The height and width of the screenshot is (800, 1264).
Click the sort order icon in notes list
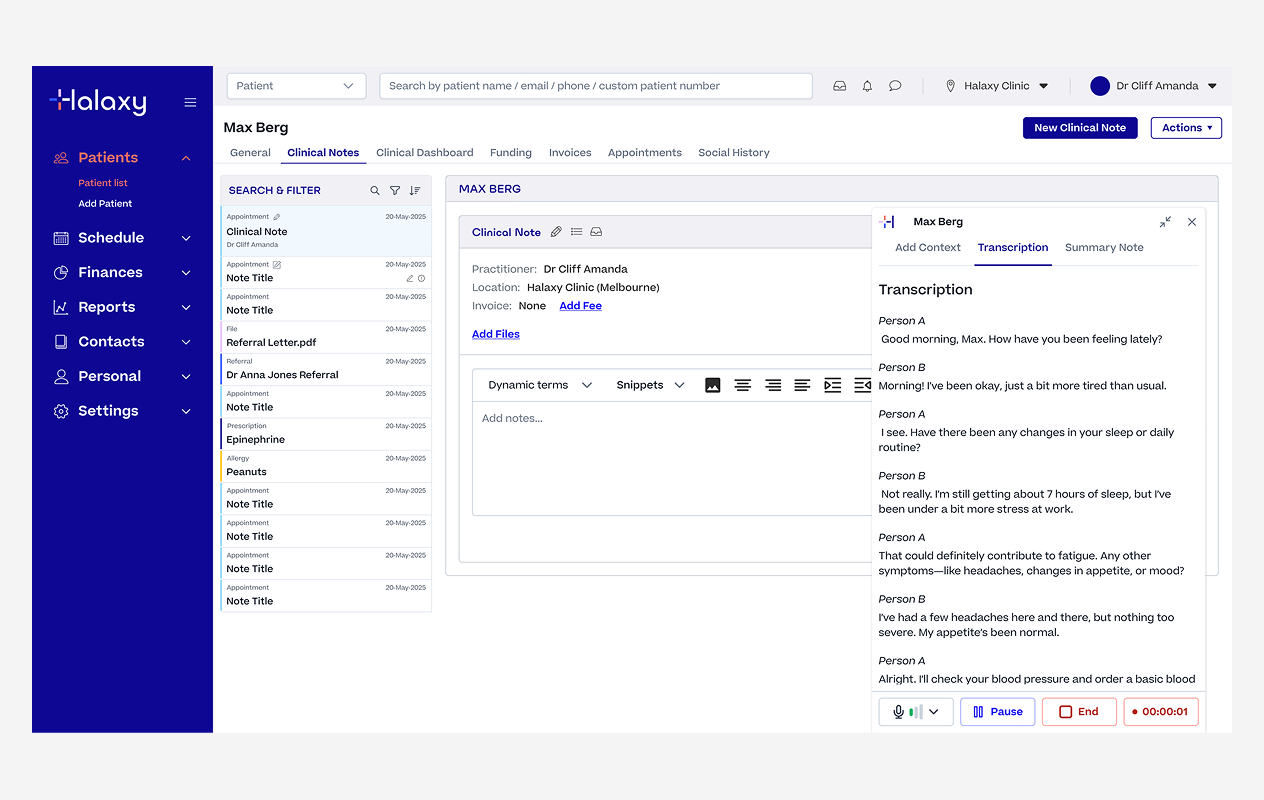(x=415, y=190)
